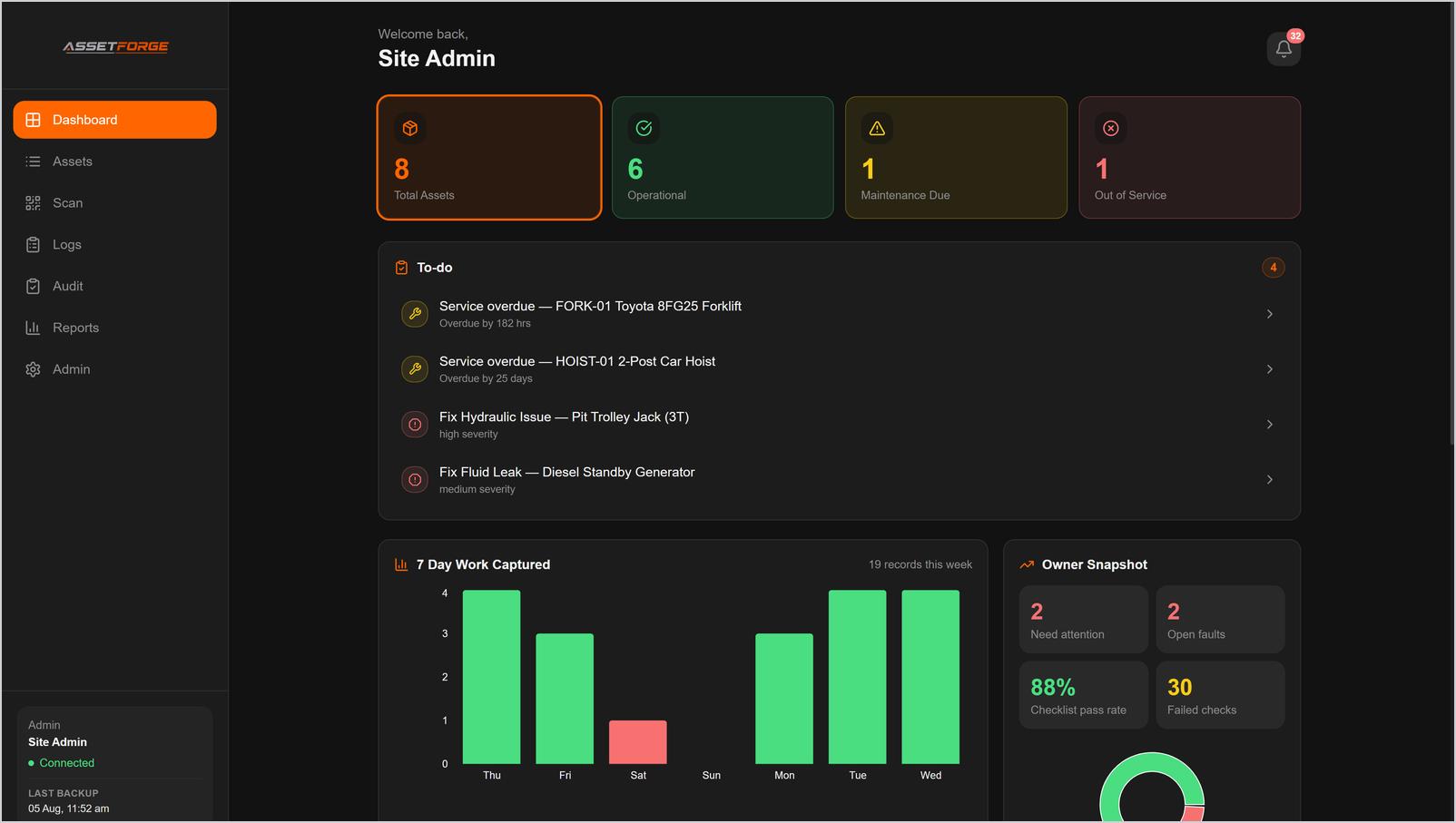
Task: Click the 'high severity' label
Action: coord(468,435)
